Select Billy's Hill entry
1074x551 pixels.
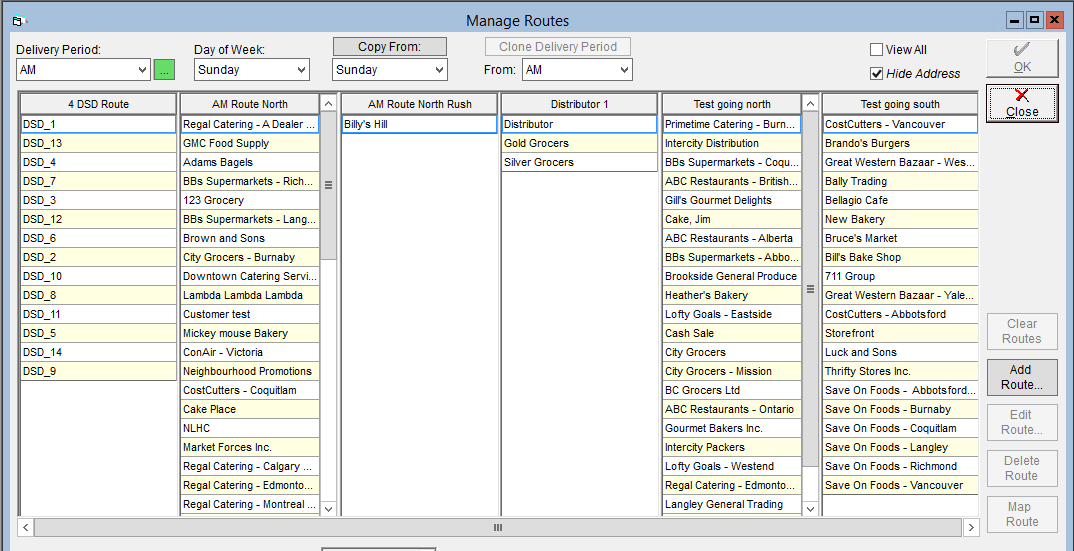[x=419, y=124]
